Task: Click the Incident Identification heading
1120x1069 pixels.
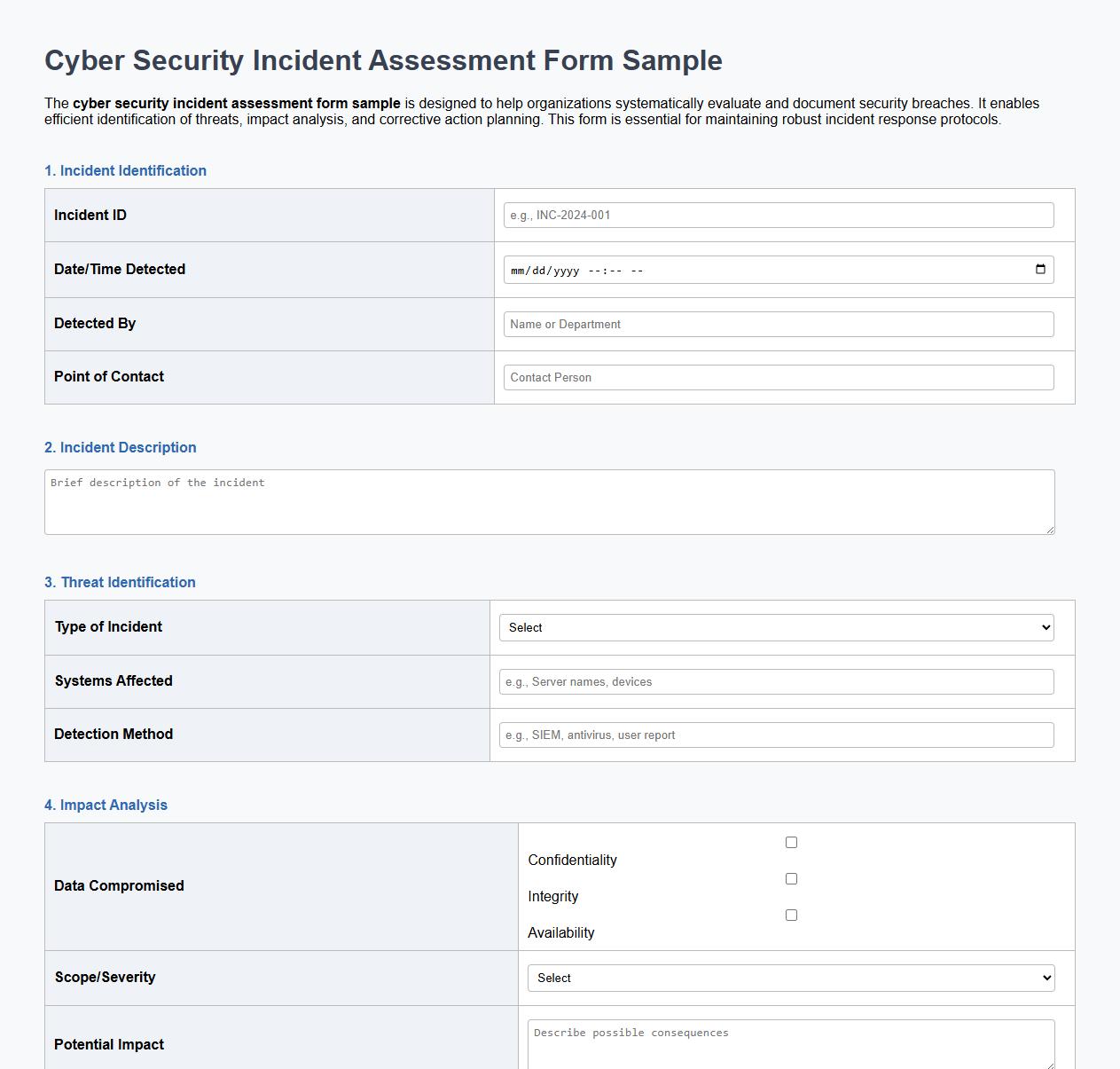Action: click(x=125, y=170)
